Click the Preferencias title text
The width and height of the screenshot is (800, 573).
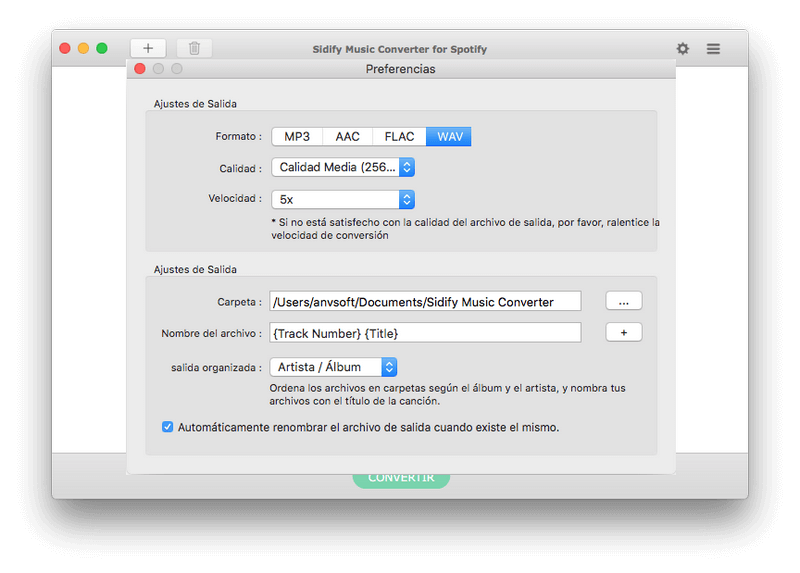pos(401,69)
